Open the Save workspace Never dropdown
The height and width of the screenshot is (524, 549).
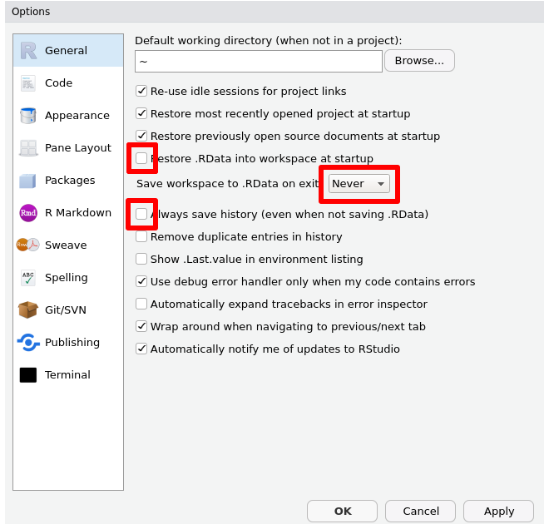(x=359, y=183)
